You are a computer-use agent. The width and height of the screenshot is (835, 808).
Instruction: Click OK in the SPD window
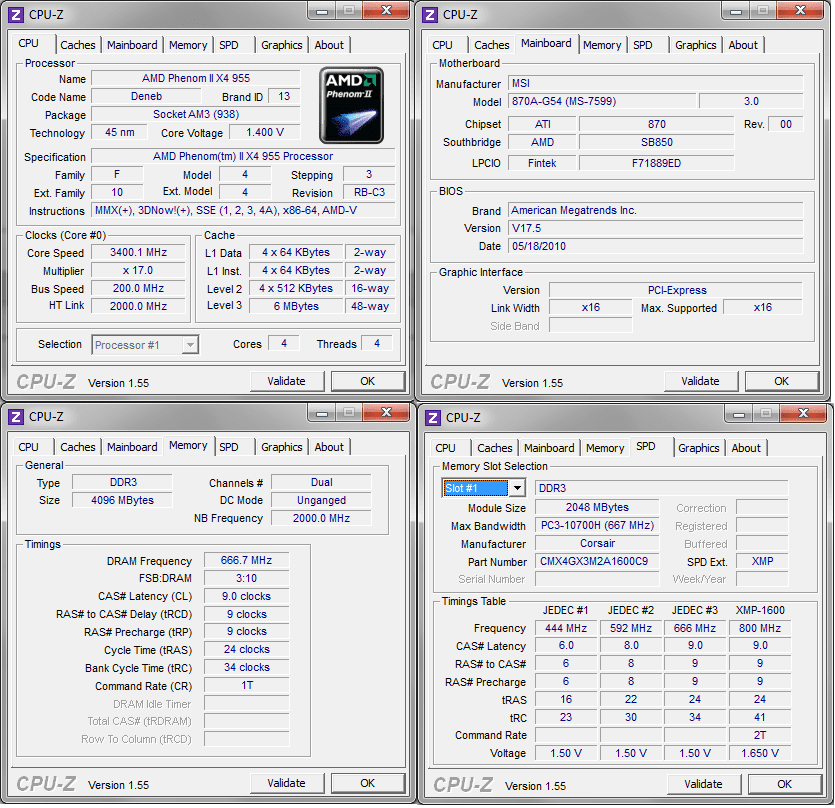coord(784,785)
